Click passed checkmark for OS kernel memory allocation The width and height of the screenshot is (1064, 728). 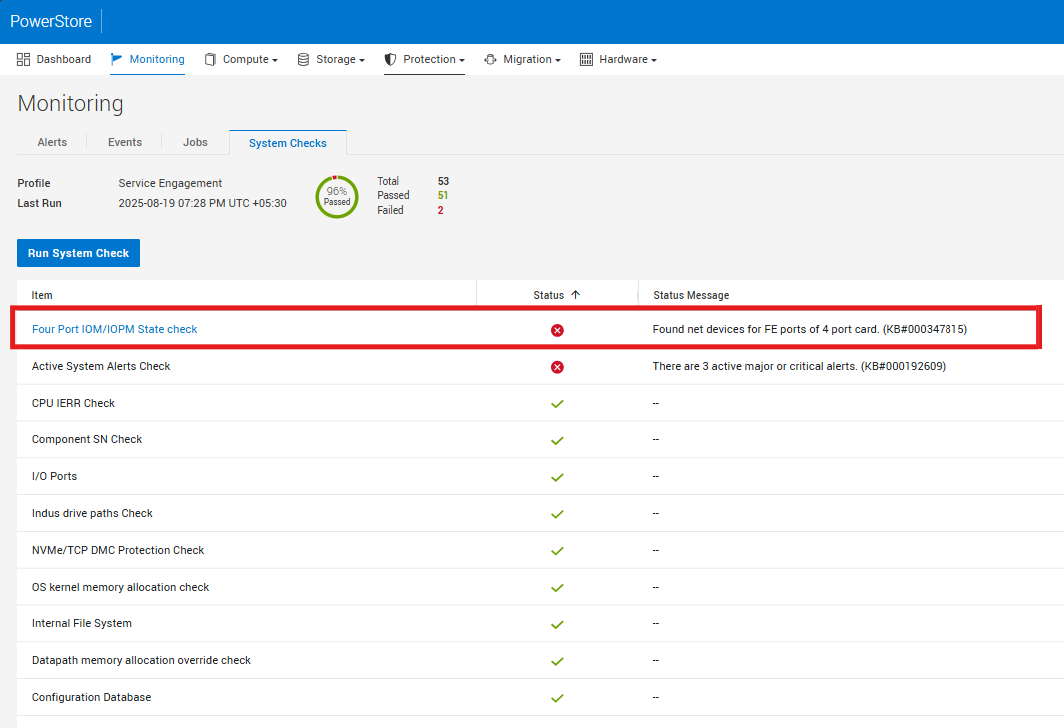click(x=557, y=588)
